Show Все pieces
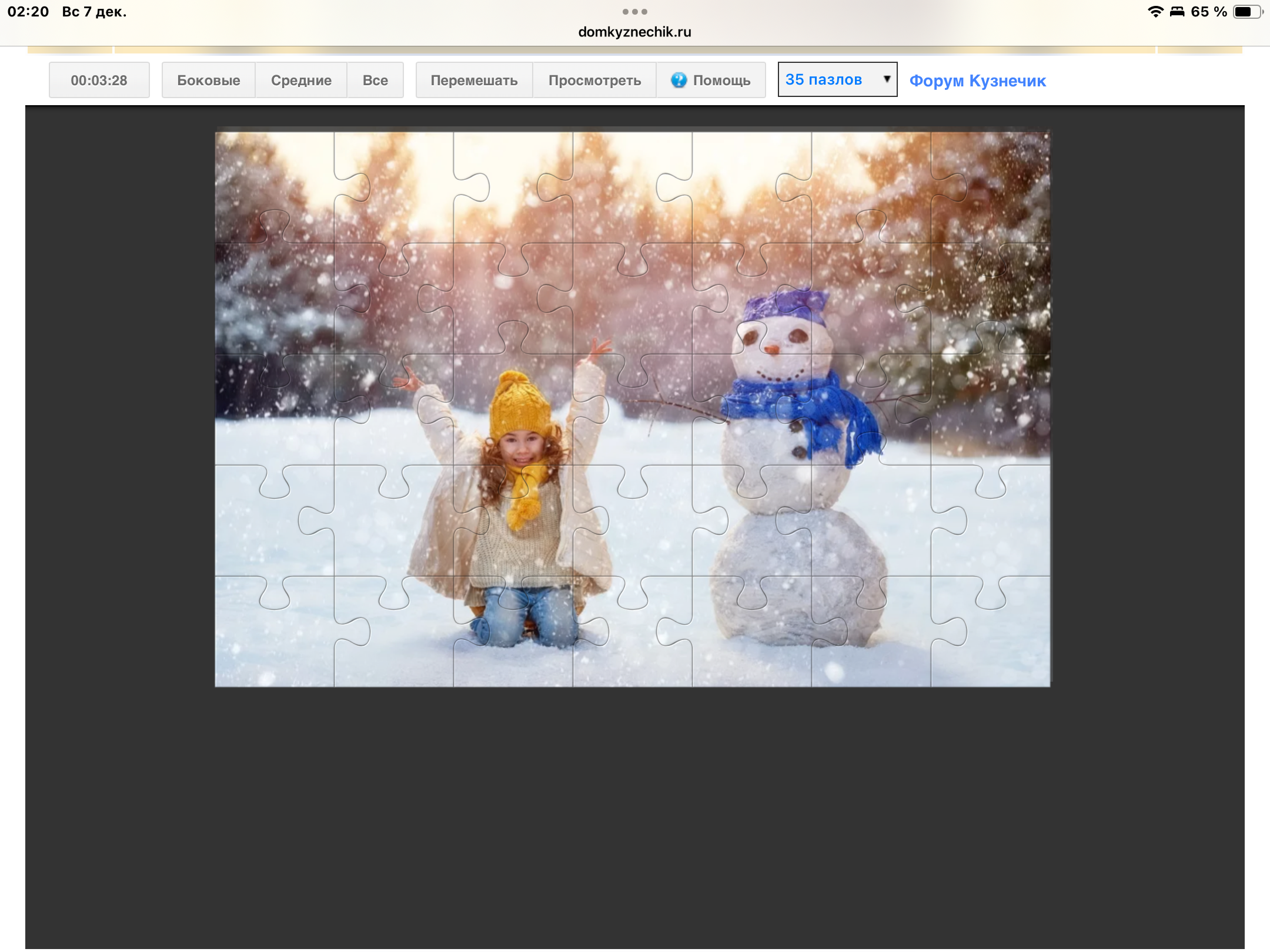Screen dimensions: 1270x952 pos(375,81)
